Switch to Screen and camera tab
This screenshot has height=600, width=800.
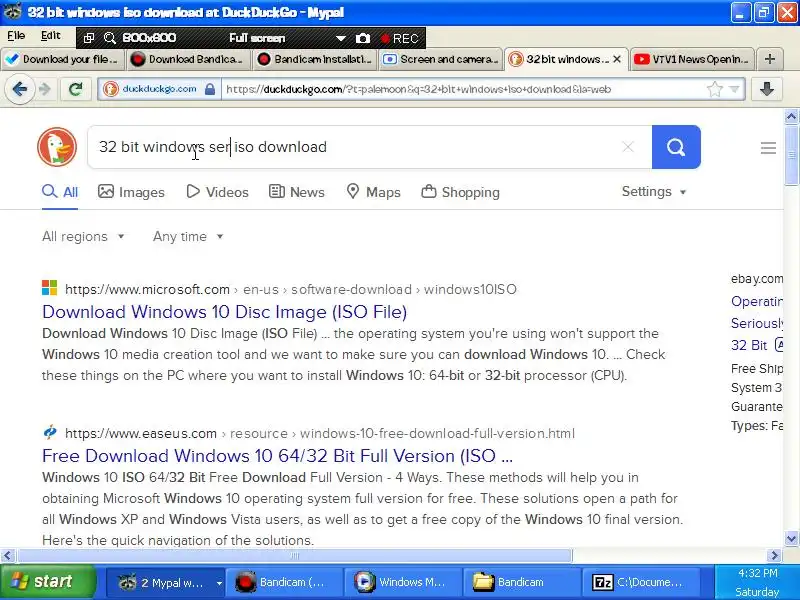[440, 59]
